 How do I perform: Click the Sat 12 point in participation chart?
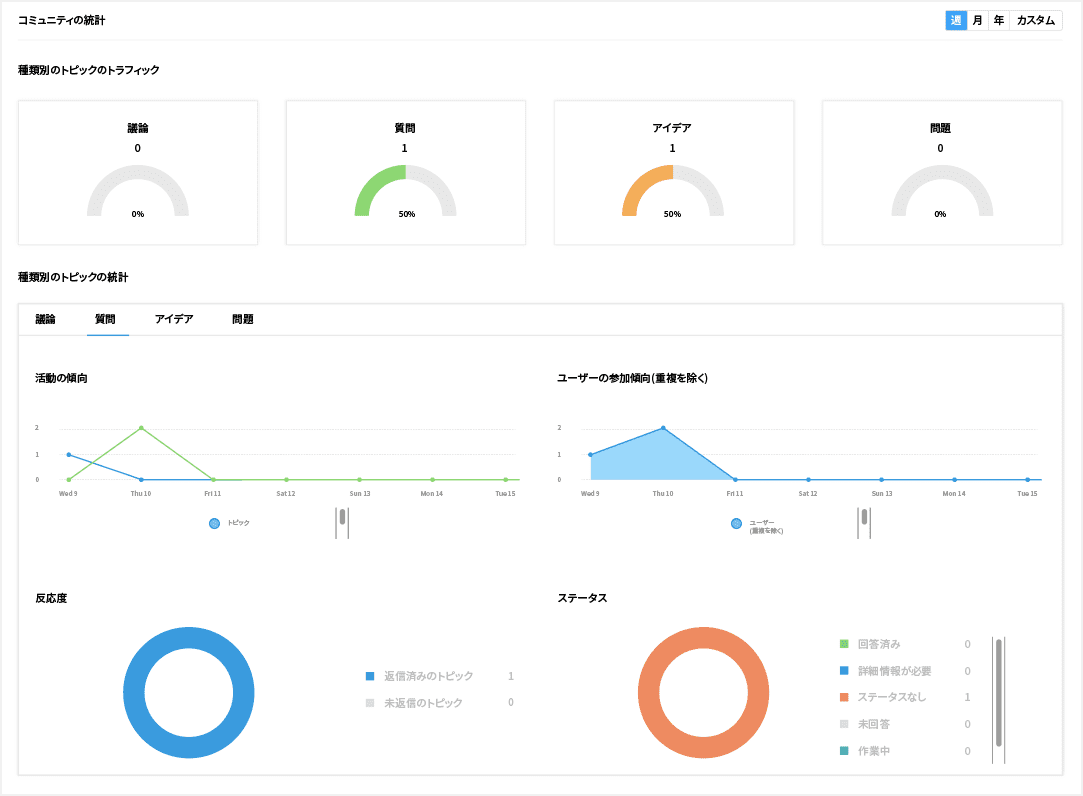tap(808, 480)
